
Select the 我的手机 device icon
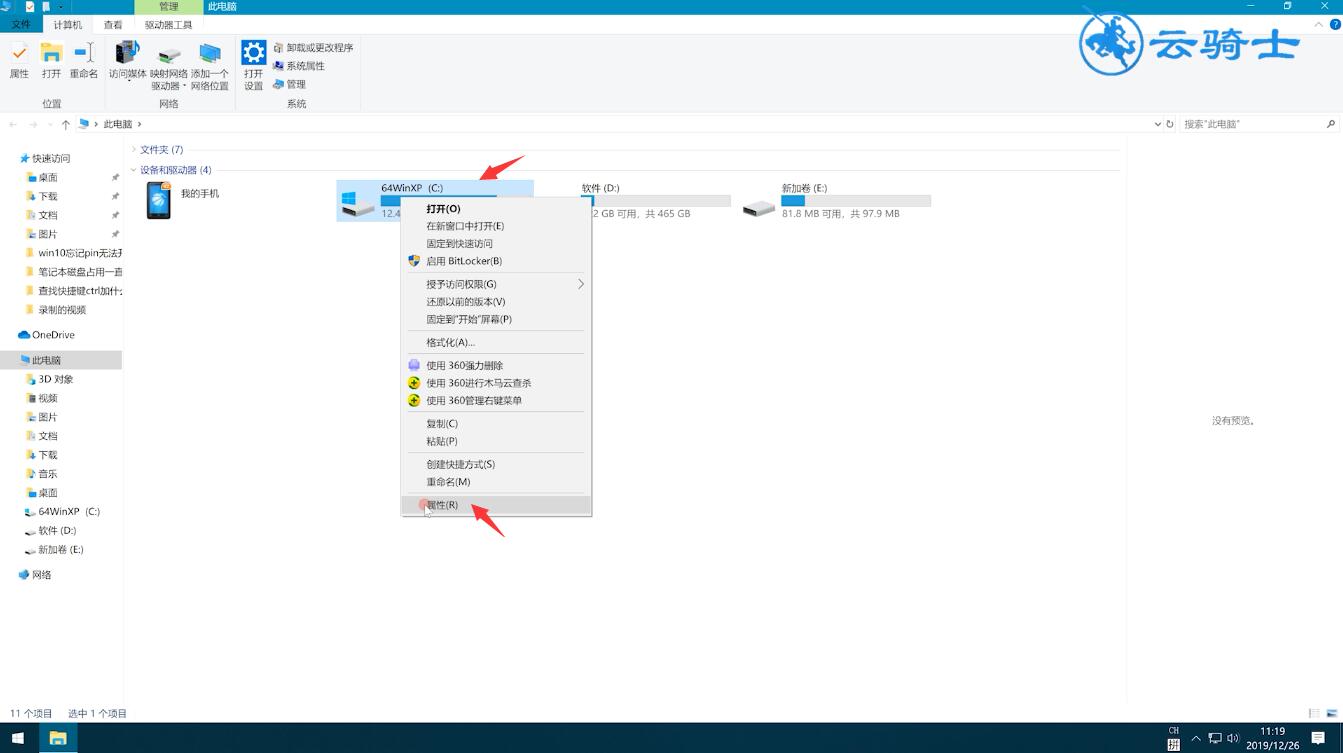159,200
